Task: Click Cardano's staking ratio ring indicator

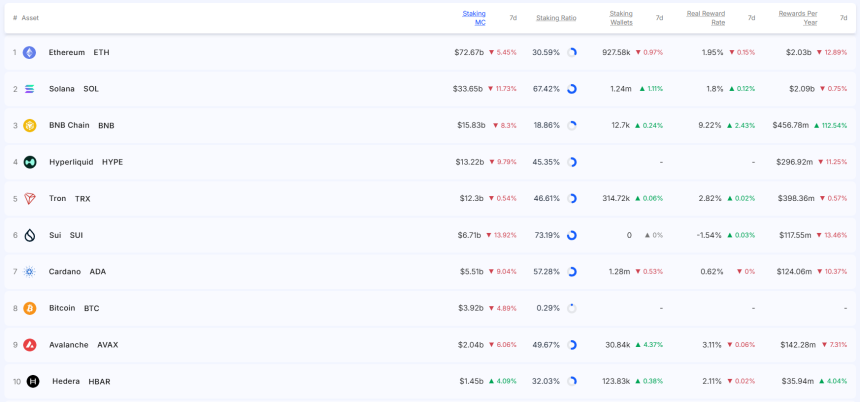Action: point(572,272)
